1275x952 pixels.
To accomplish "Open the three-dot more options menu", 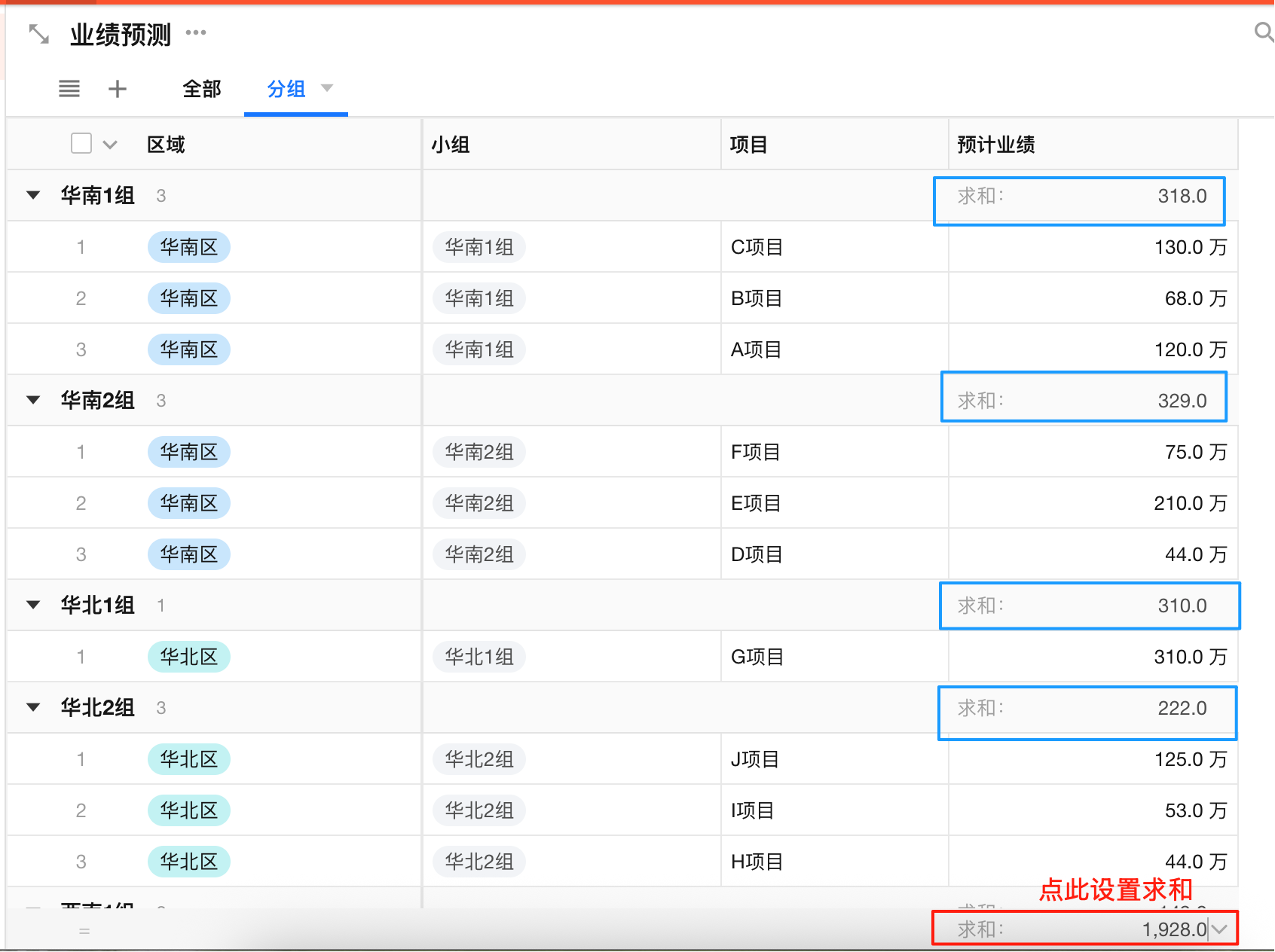I will (196, 32).
